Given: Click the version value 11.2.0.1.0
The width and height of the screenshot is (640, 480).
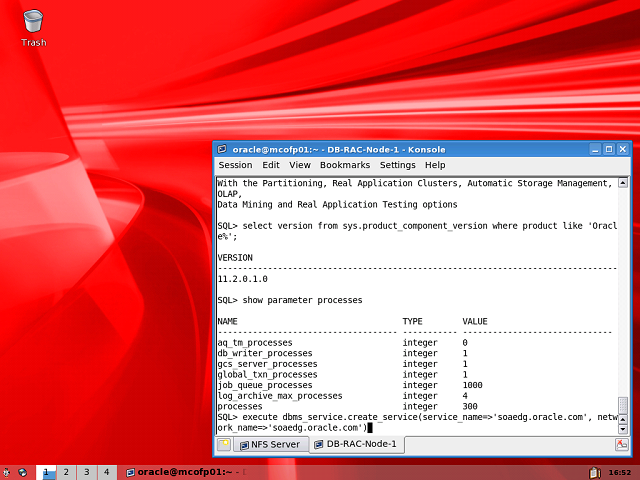Looking at the screenshot, I should click(x=242, y=279).
